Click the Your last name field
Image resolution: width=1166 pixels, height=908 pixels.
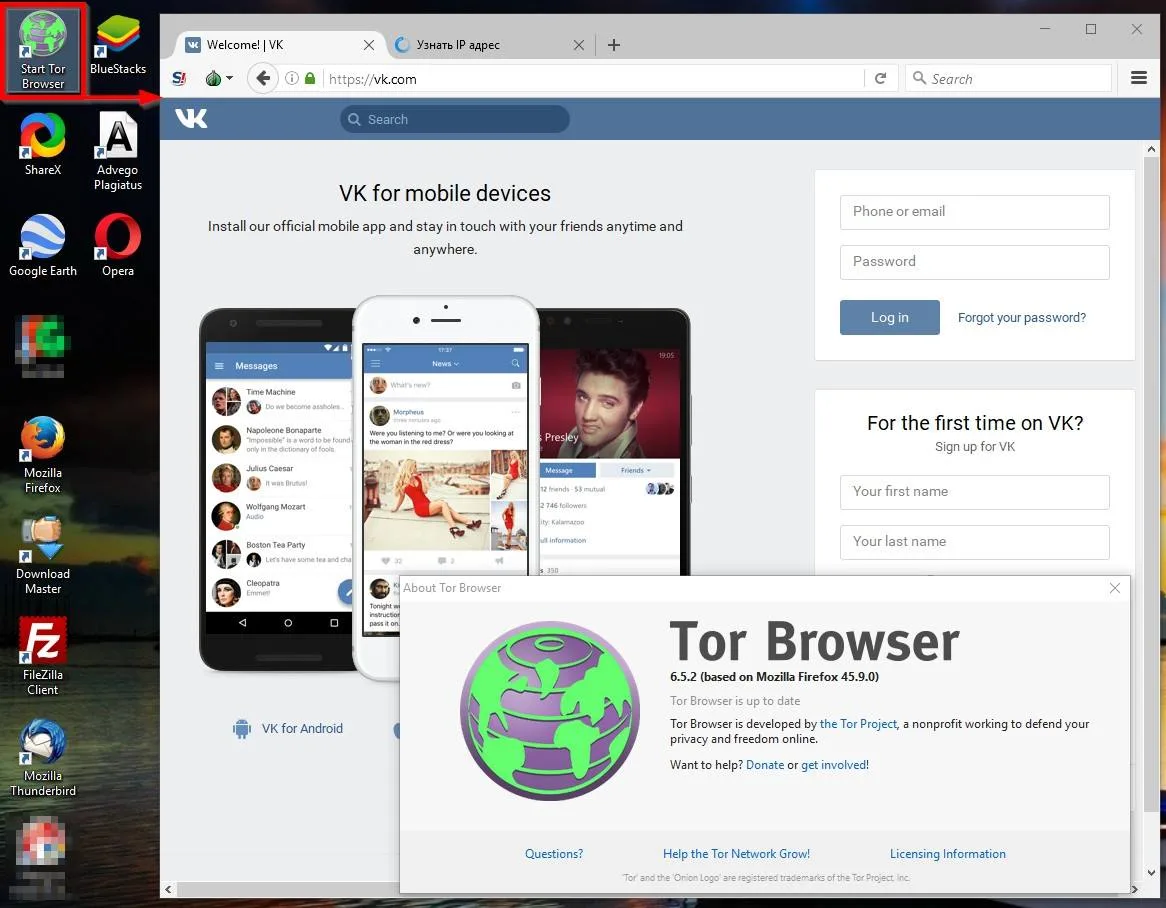click(974, 542)
